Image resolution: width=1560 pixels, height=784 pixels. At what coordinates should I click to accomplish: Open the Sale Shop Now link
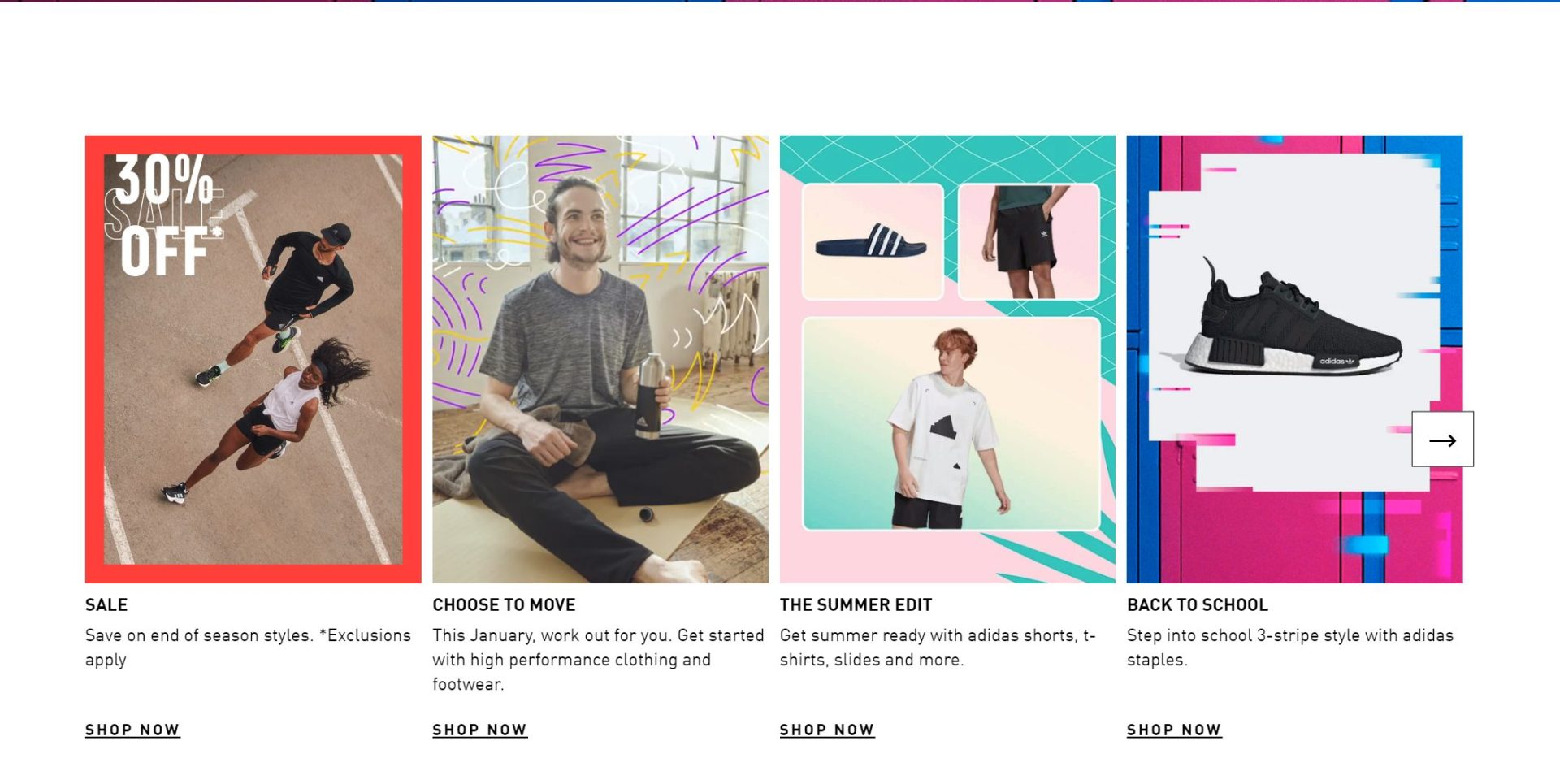pyautogui.click(x=132, y=730)
